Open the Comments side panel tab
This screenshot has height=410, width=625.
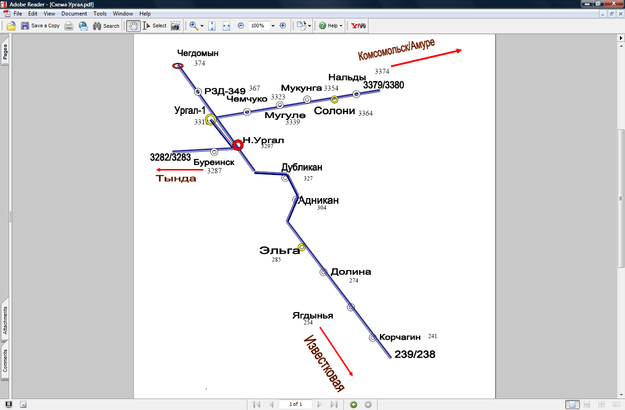5,361
